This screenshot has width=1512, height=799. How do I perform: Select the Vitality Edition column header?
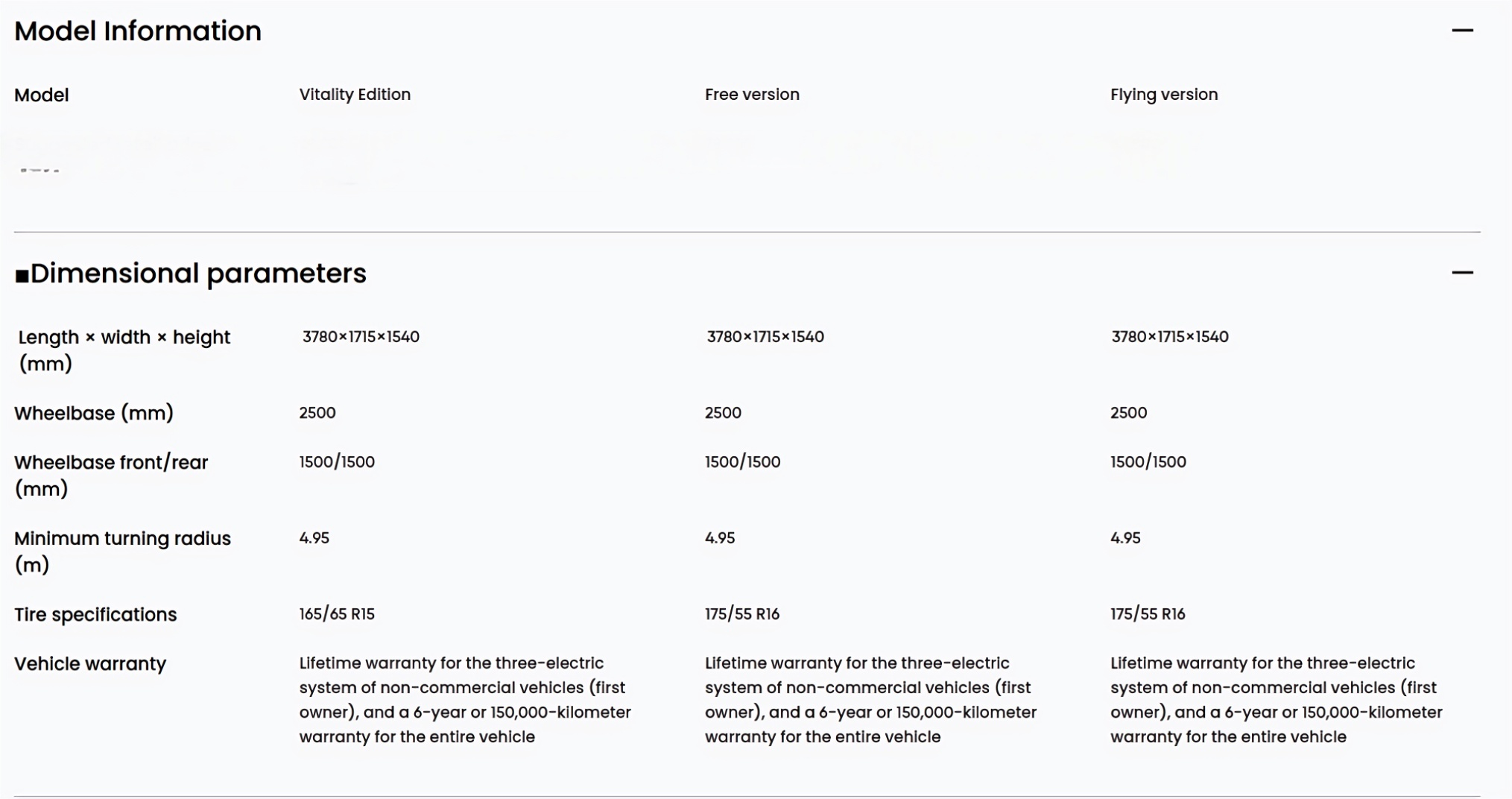pos(355,95)
